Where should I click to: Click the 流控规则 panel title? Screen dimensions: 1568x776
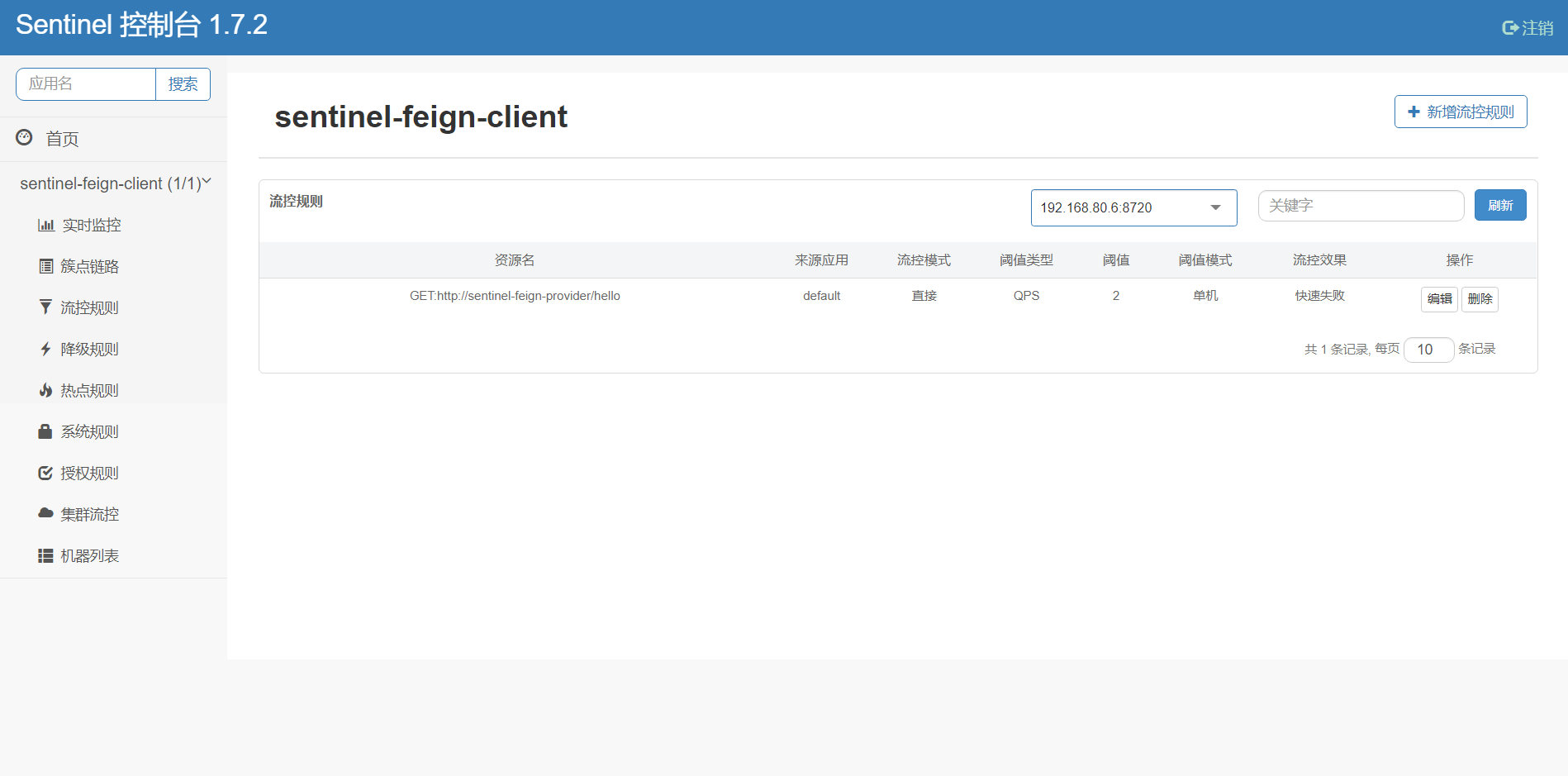pos(296,202)
